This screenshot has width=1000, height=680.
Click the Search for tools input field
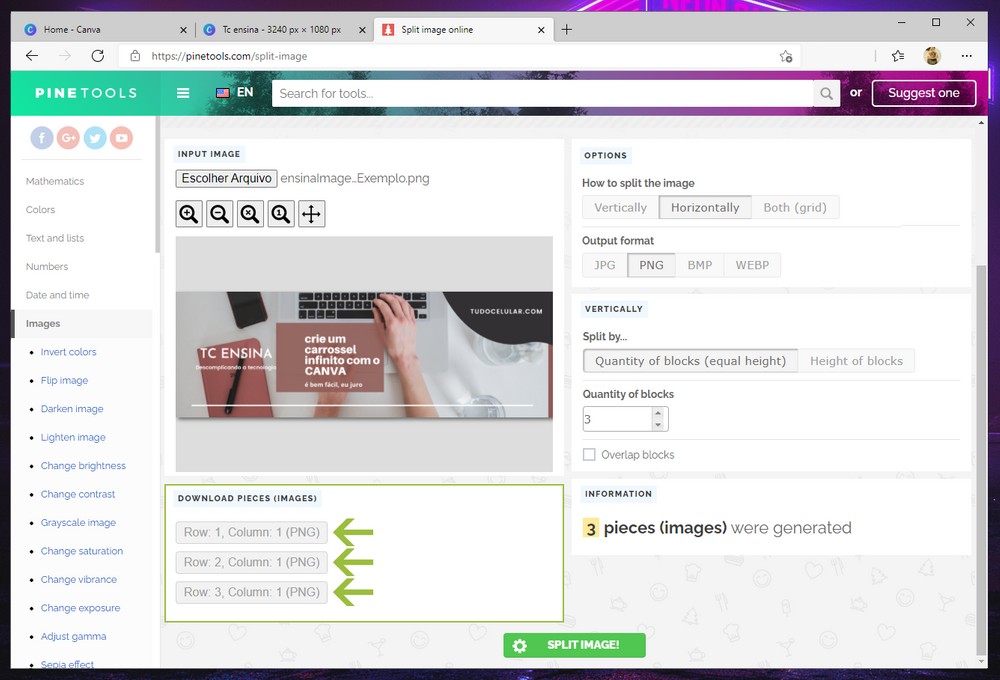(542, 93)
